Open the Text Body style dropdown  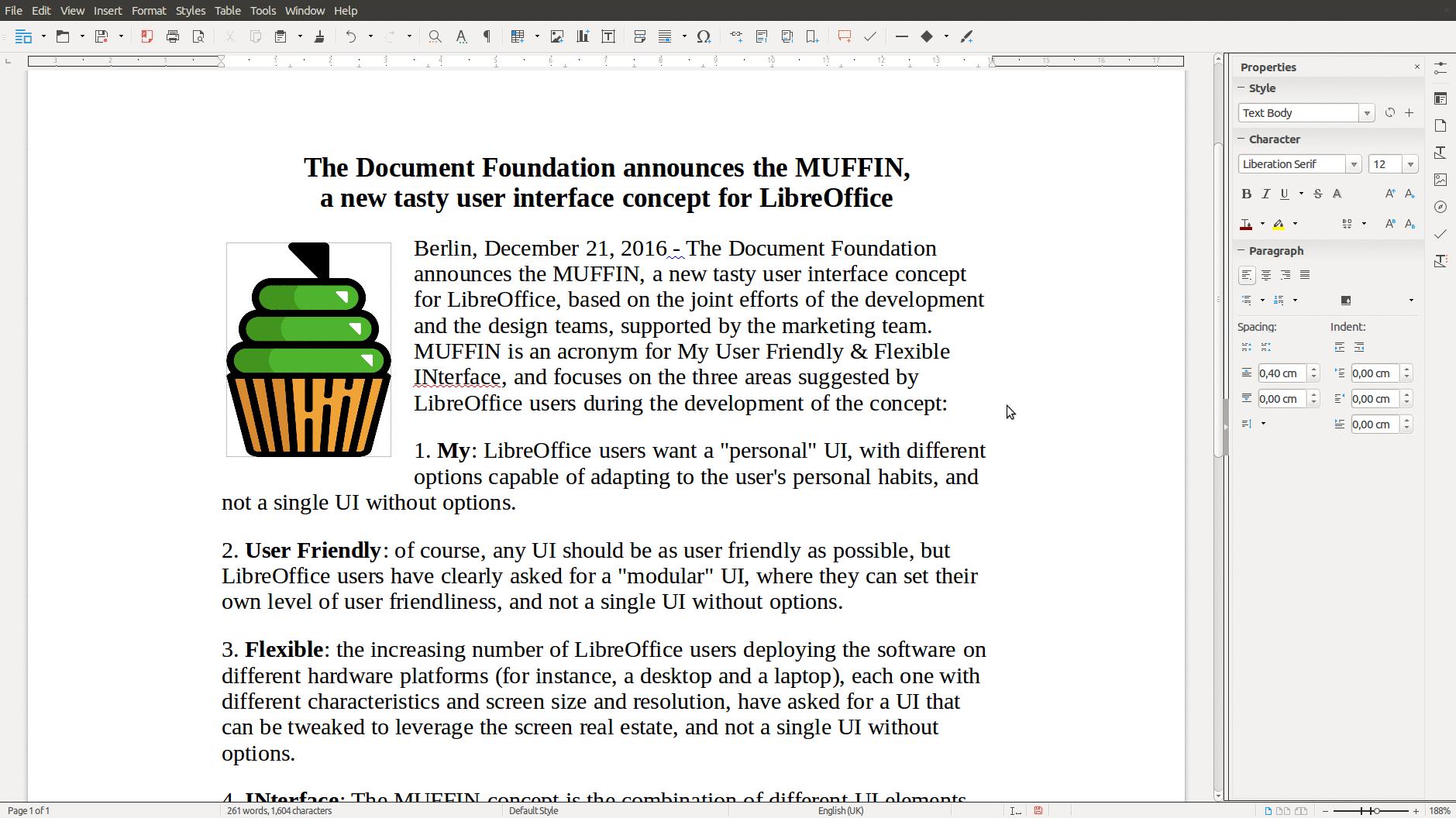coord(1367,113)
